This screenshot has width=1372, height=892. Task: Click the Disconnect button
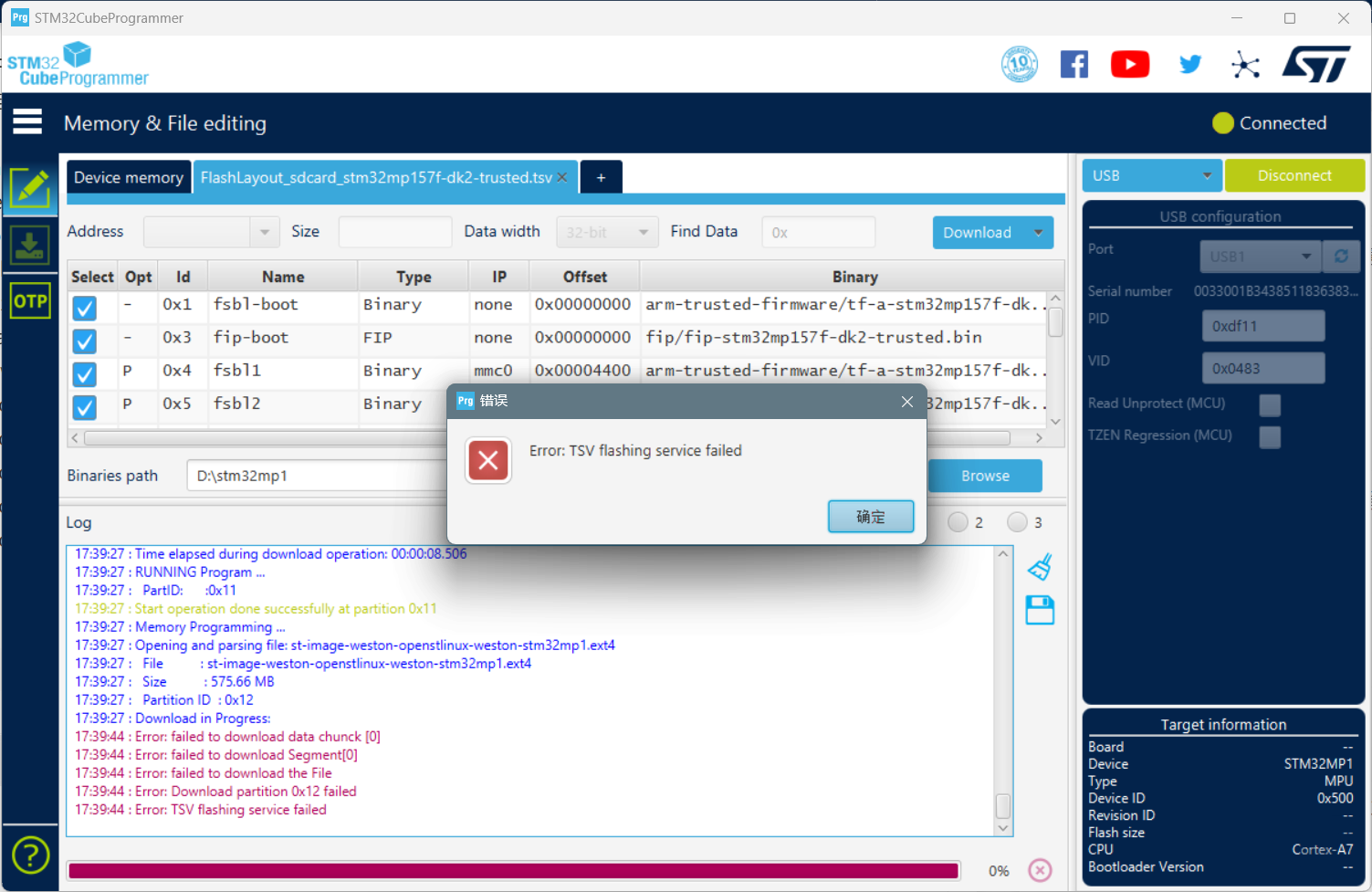(x=1294, y=175)
